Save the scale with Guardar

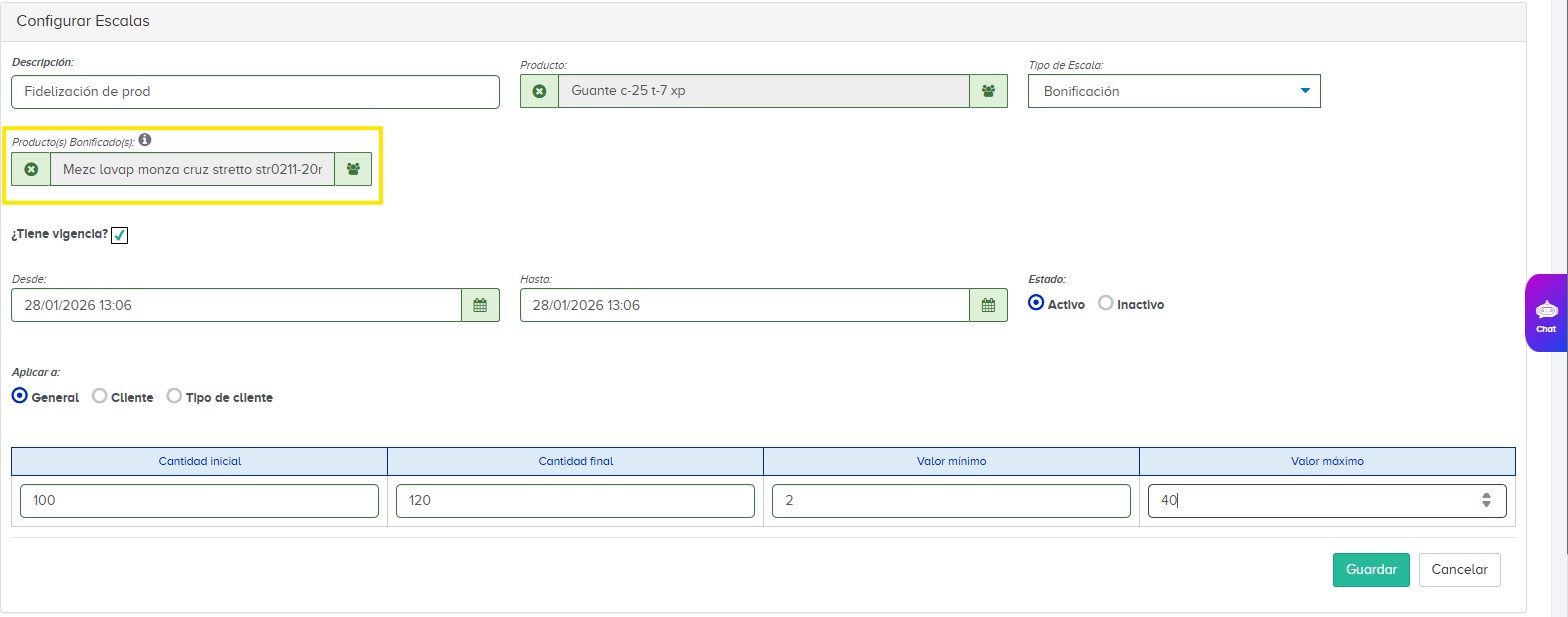[x=1370, y=569]
